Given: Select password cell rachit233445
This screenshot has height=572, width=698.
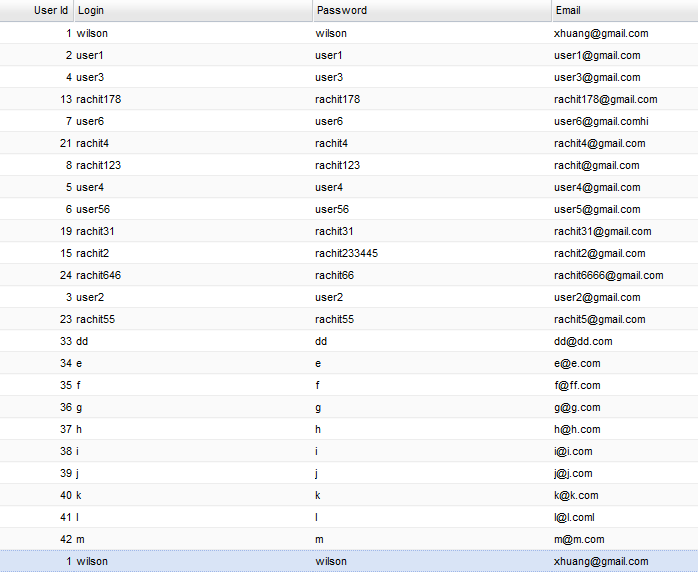Looking at the screenshot, I should [346, 253].
